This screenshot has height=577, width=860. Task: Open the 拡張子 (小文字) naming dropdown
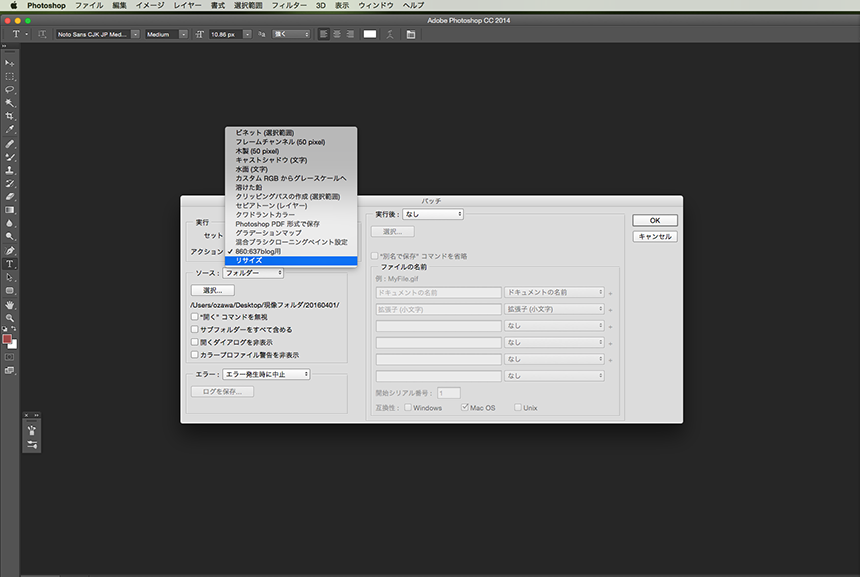pos(554,309)
